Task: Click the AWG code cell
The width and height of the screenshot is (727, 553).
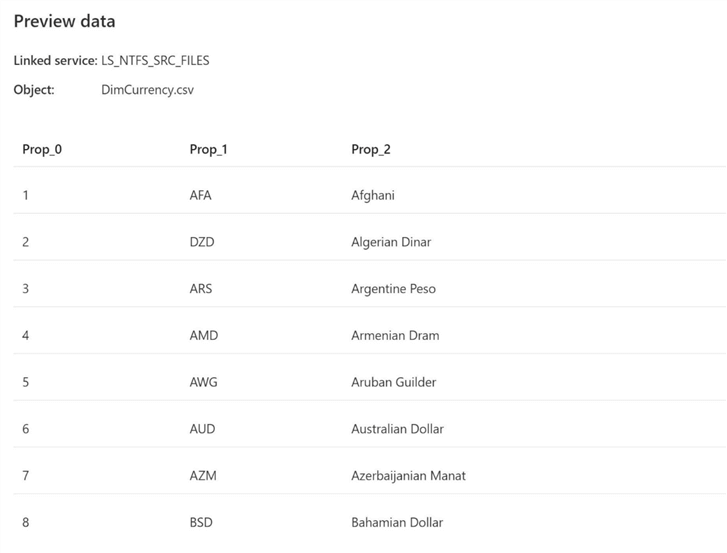Action: [203, 382]
